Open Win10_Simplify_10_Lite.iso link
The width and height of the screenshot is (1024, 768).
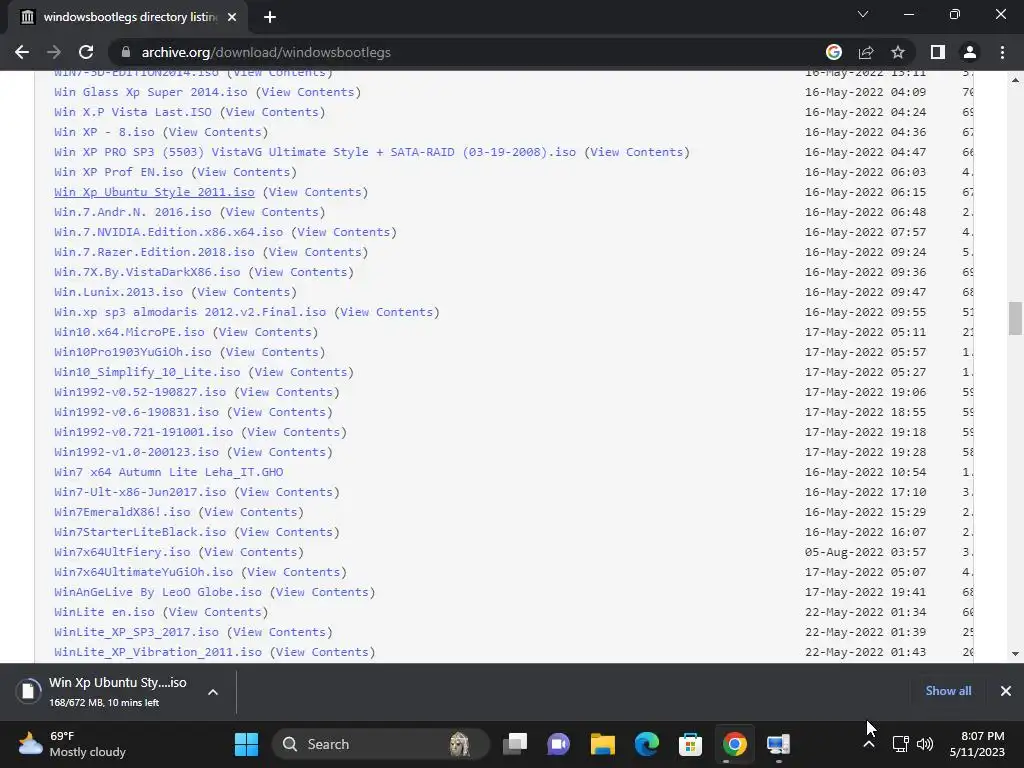coord(147,372)
